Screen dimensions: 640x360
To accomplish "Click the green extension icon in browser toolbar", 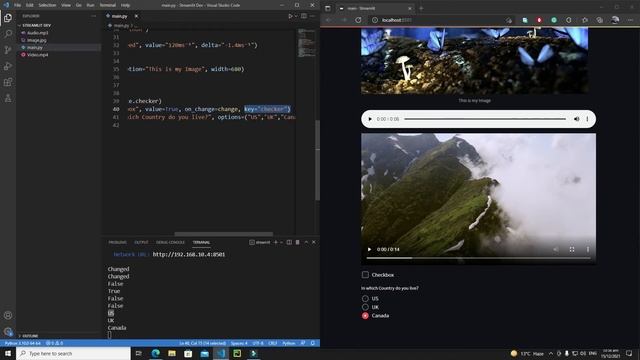I will pos(554,20).
